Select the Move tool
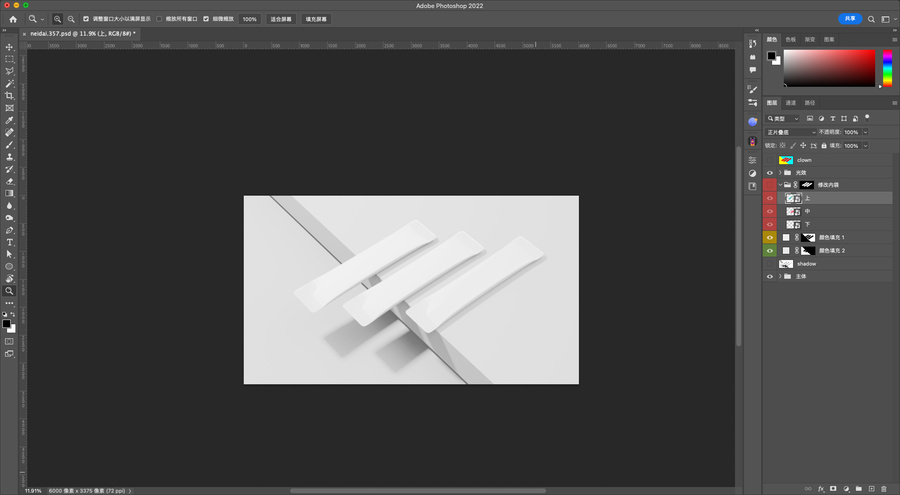The height and width of the screenshot is (495, 900). tap(9, 47)
